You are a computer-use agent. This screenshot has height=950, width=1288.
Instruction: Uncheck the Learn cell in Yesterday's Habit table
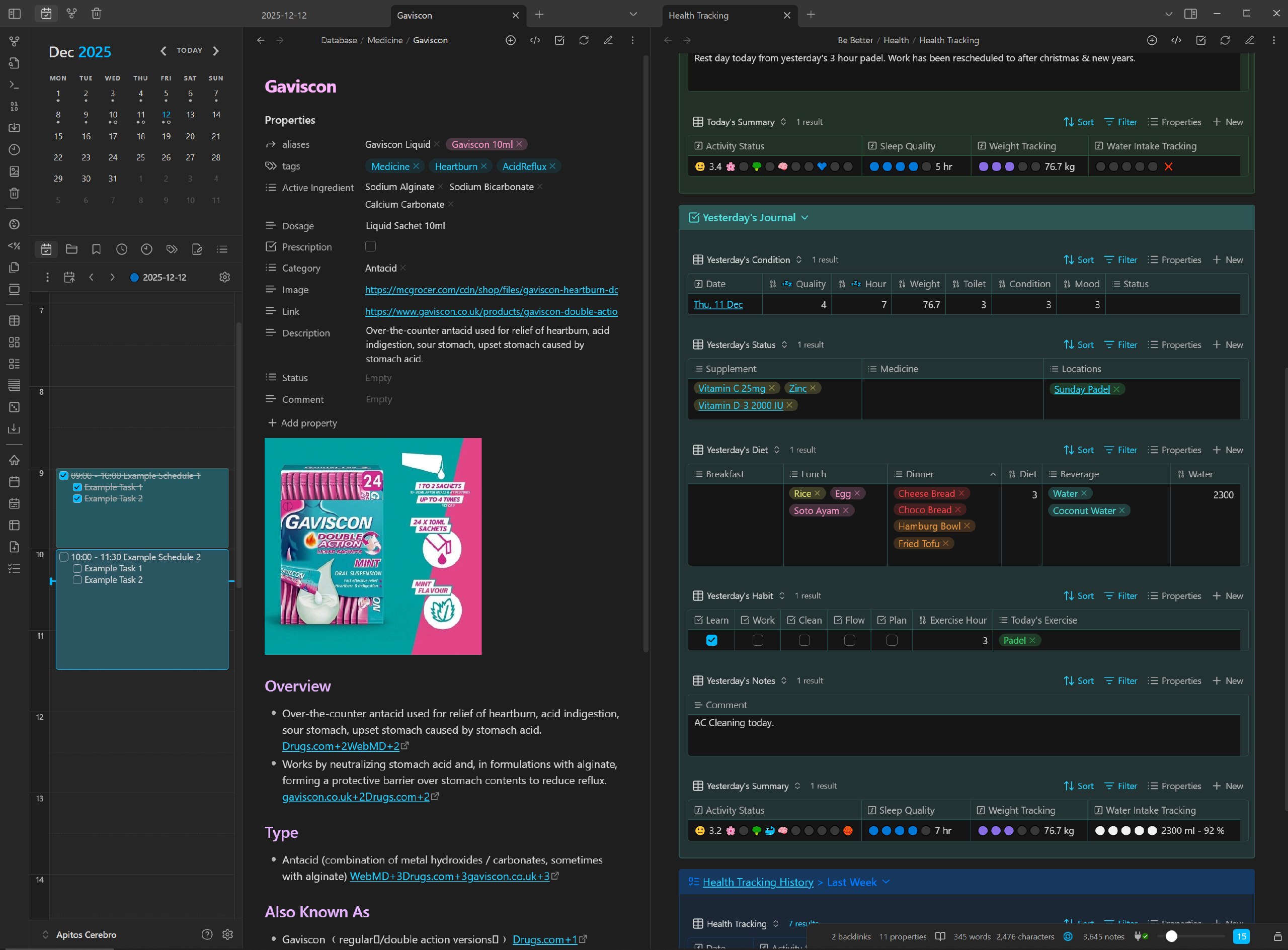(x=711, y=640)
